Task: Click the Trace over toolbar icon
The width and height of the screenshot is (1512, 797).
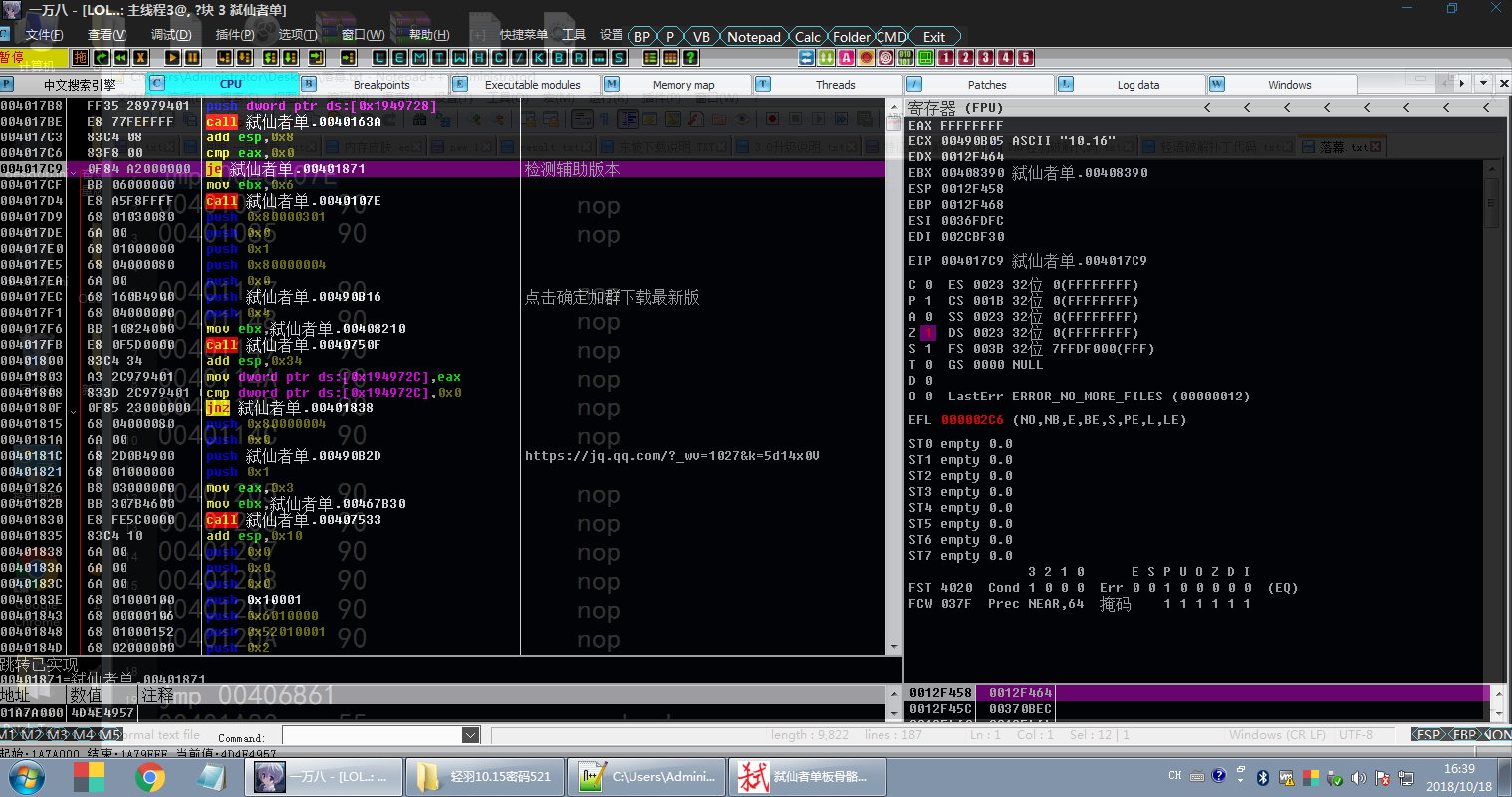Action: click(290, 57)
